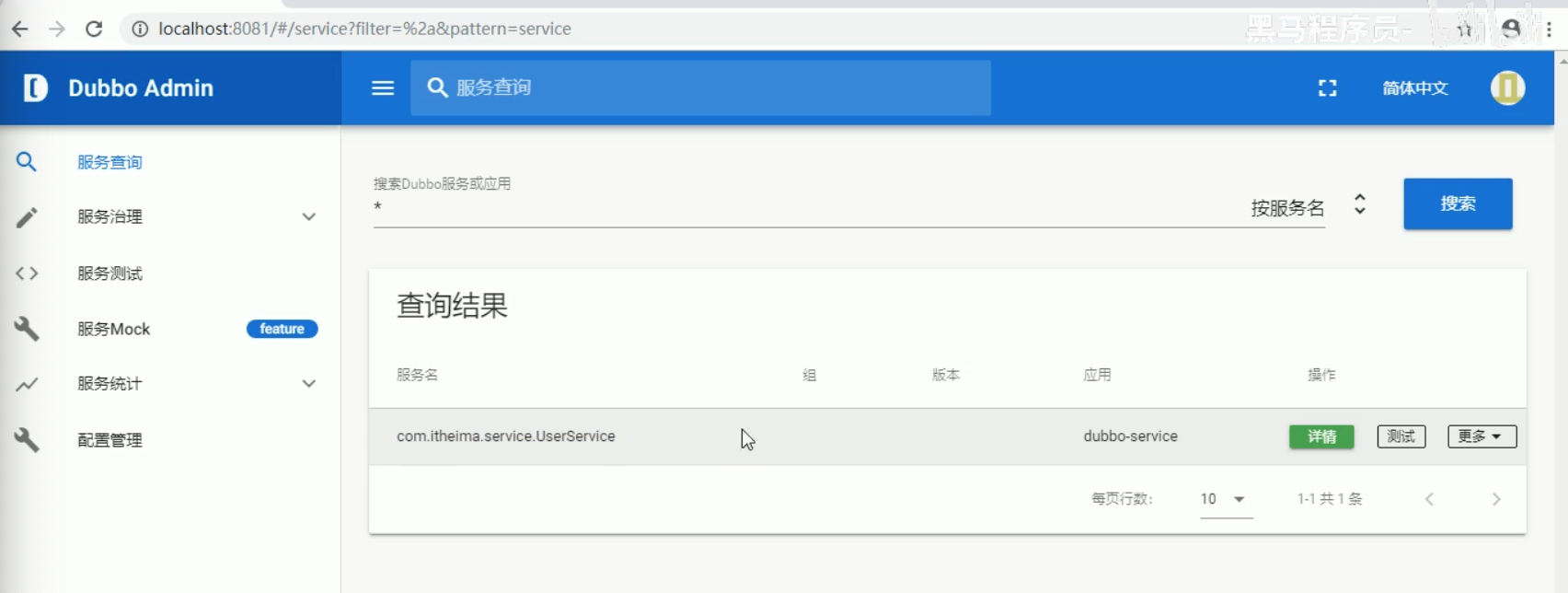Open 简体中文 language menu
The image size is (1568, 593).
pos(1414,88)
